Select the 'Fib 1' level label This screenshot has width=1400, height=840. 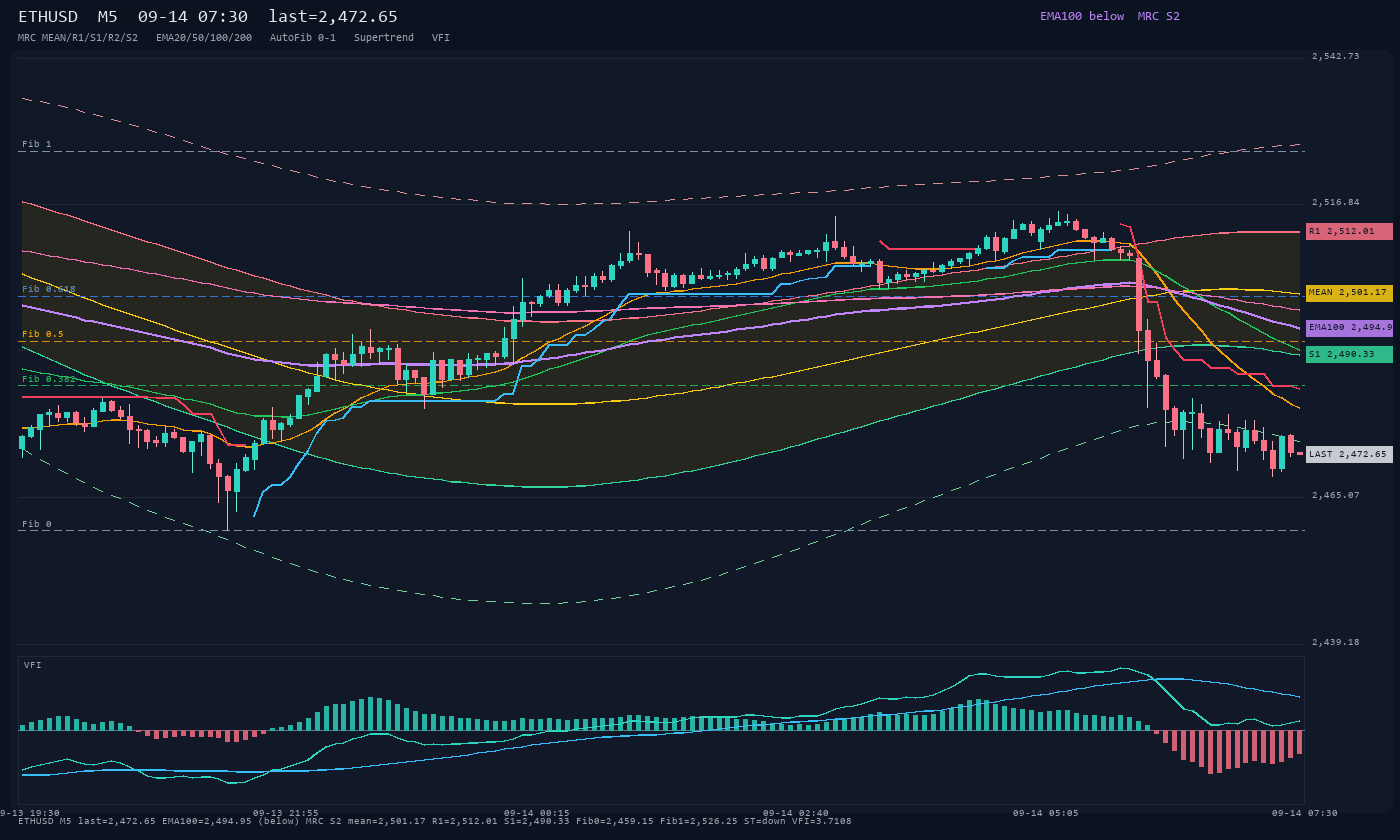[x=37, y=144]
